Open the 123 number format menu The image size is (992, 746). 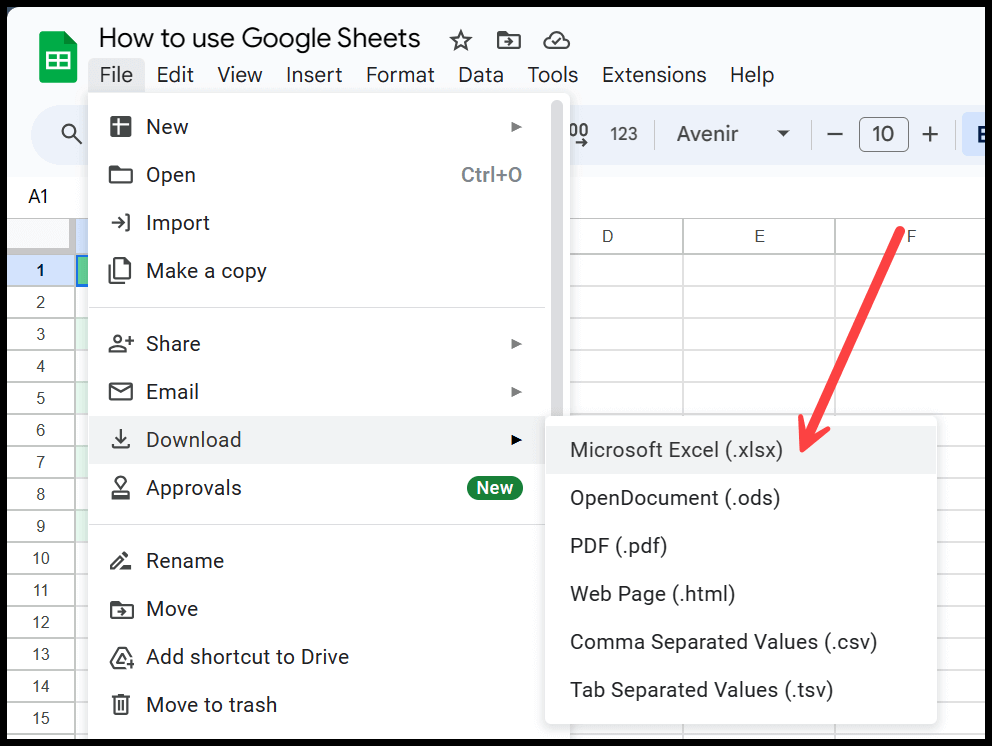click(624, 134)
